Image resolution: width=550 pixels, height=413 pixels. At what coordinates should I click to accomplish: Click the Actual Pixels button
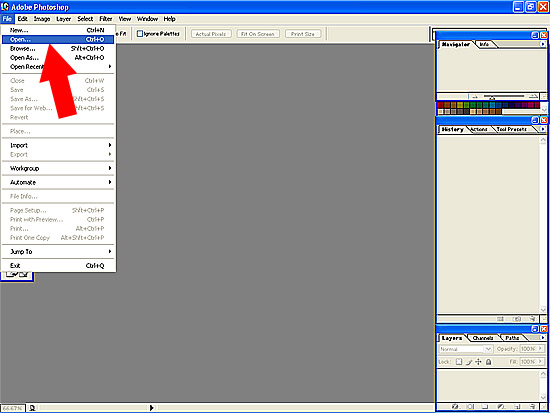tap(211, 34)
